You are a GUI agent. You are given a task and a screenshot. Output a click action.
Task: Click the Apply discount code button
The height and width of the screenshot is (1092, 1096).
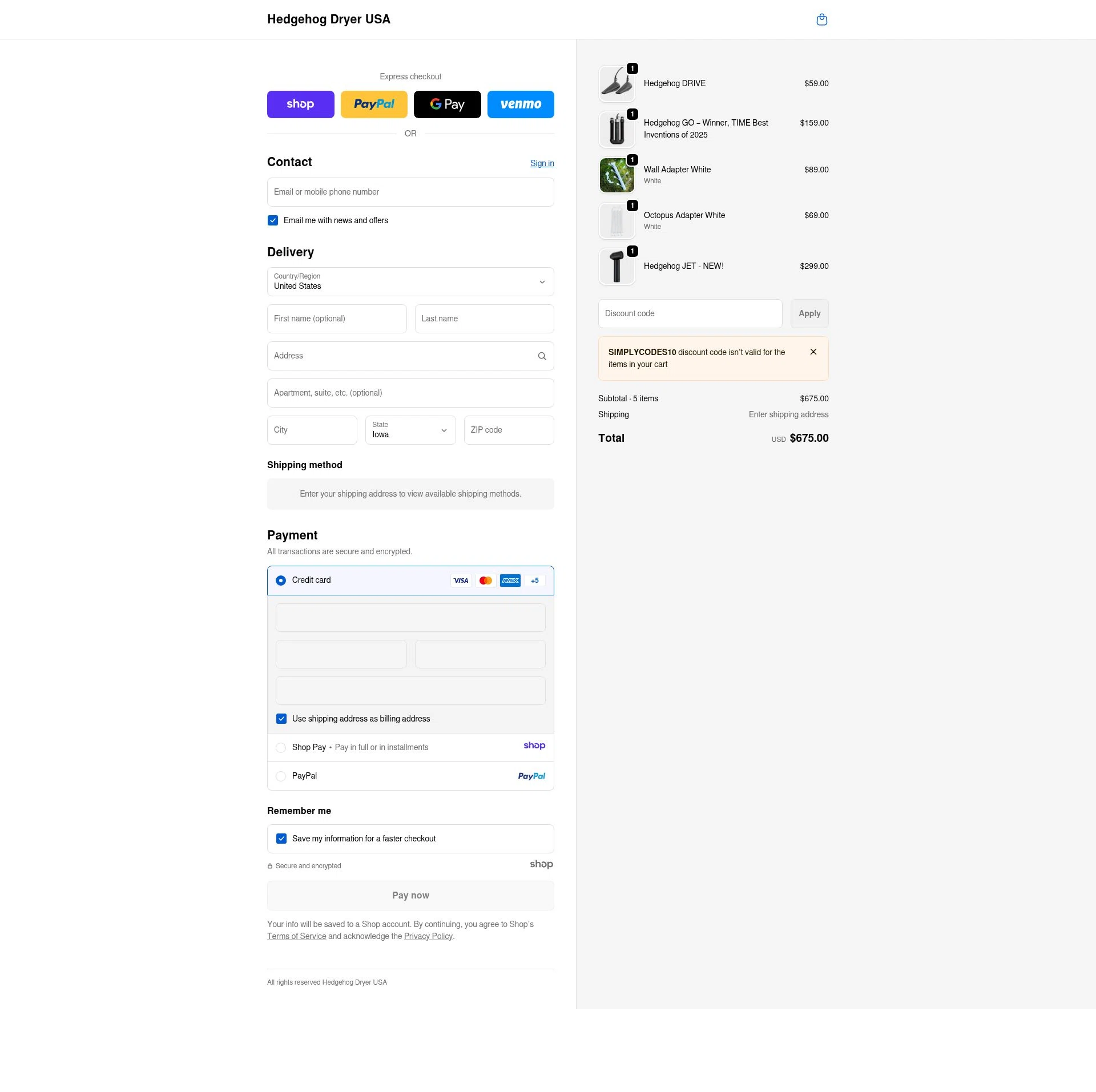pyautogui.click(x=809, y=313)
